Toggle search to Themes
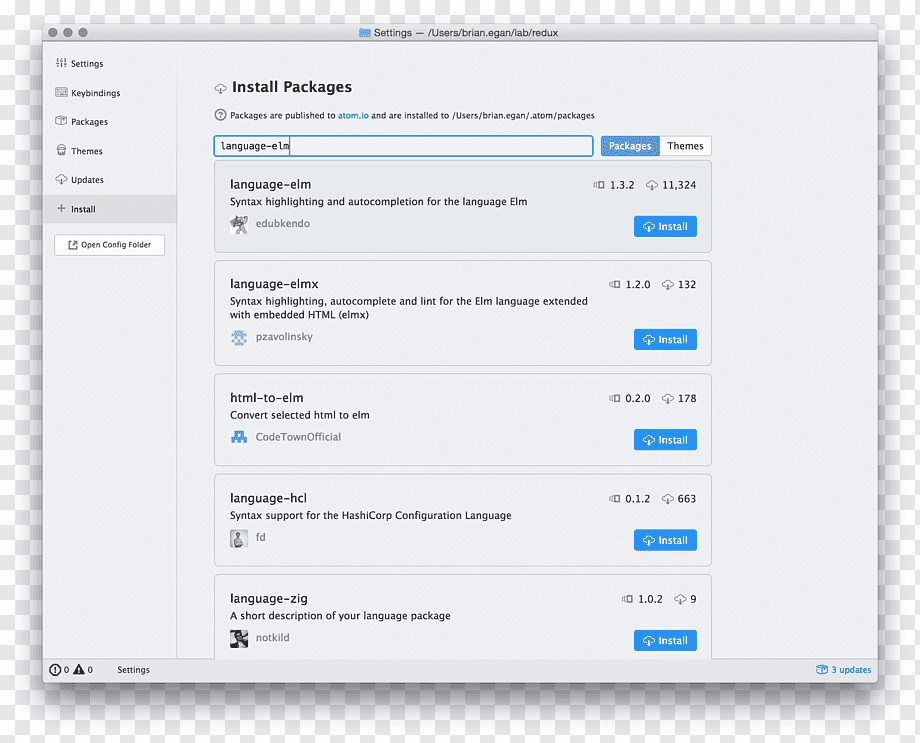The width and height of the screenshot is (920, 743). pyautogui.click(x=685, y=146)
